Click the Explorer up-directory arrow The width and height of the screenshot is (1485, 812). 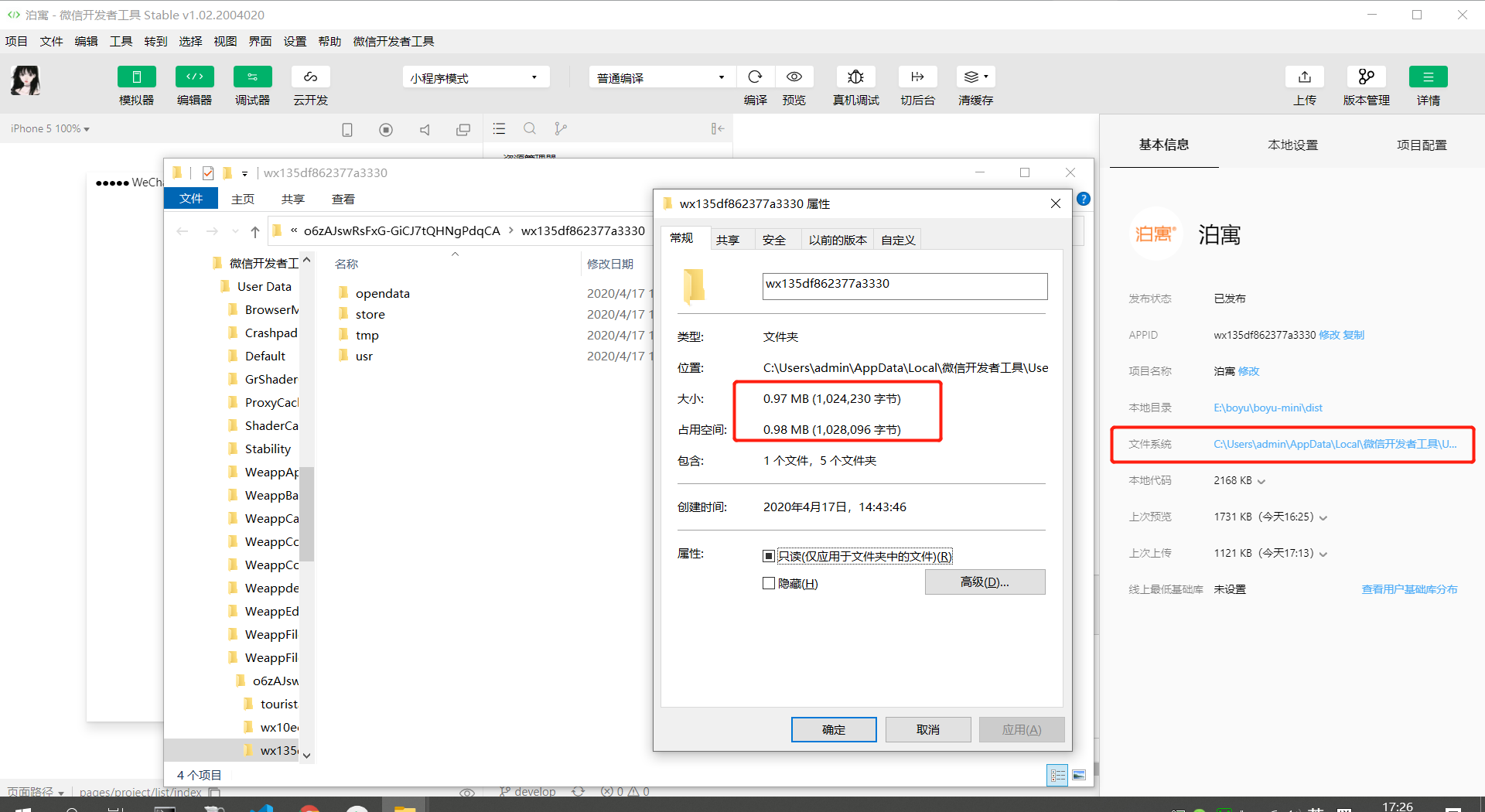click(254, 231)
